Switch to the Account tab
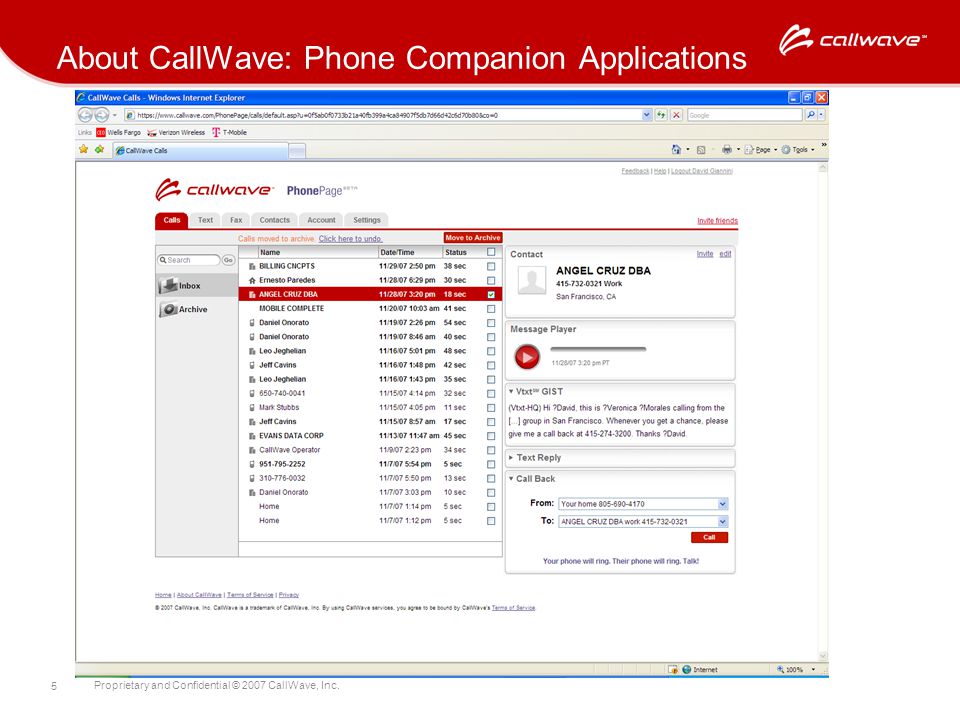This screenshot has width=960, height=720. (321, 220)
